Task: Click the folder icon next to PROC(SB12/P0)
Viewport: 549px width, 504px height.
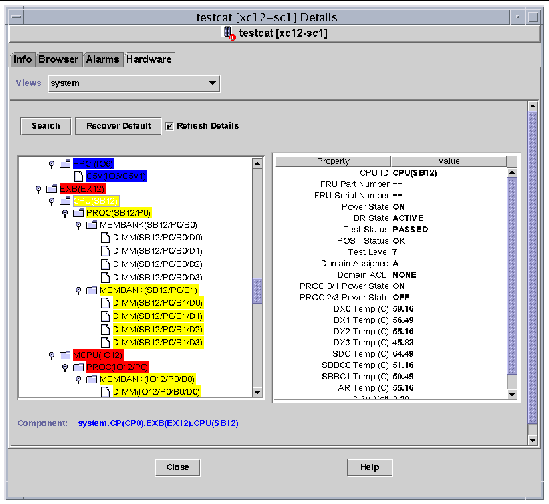Action: click(x=78, y=213)
